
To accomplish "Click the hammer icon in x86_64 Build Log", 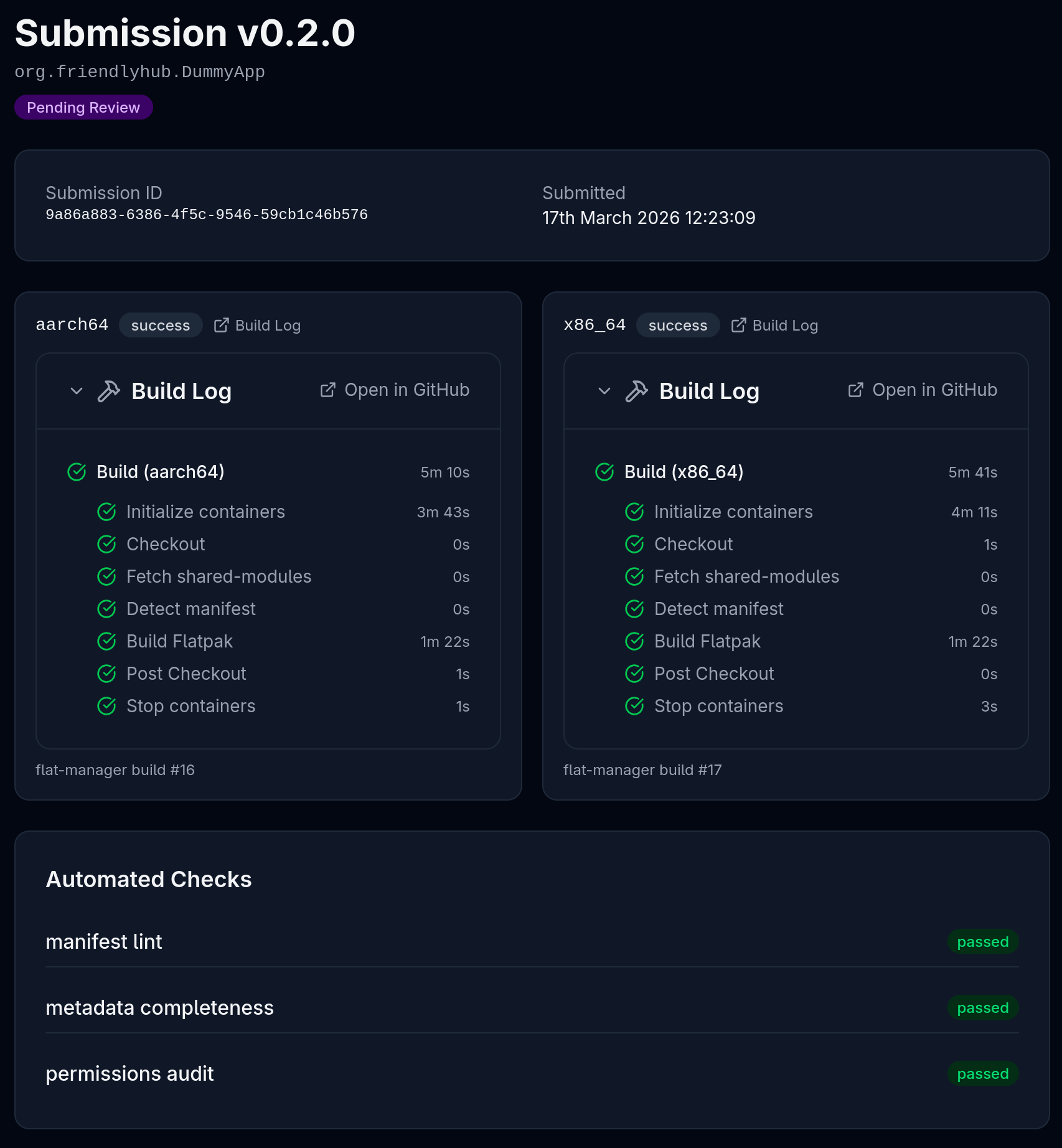I will click(637, 392).
